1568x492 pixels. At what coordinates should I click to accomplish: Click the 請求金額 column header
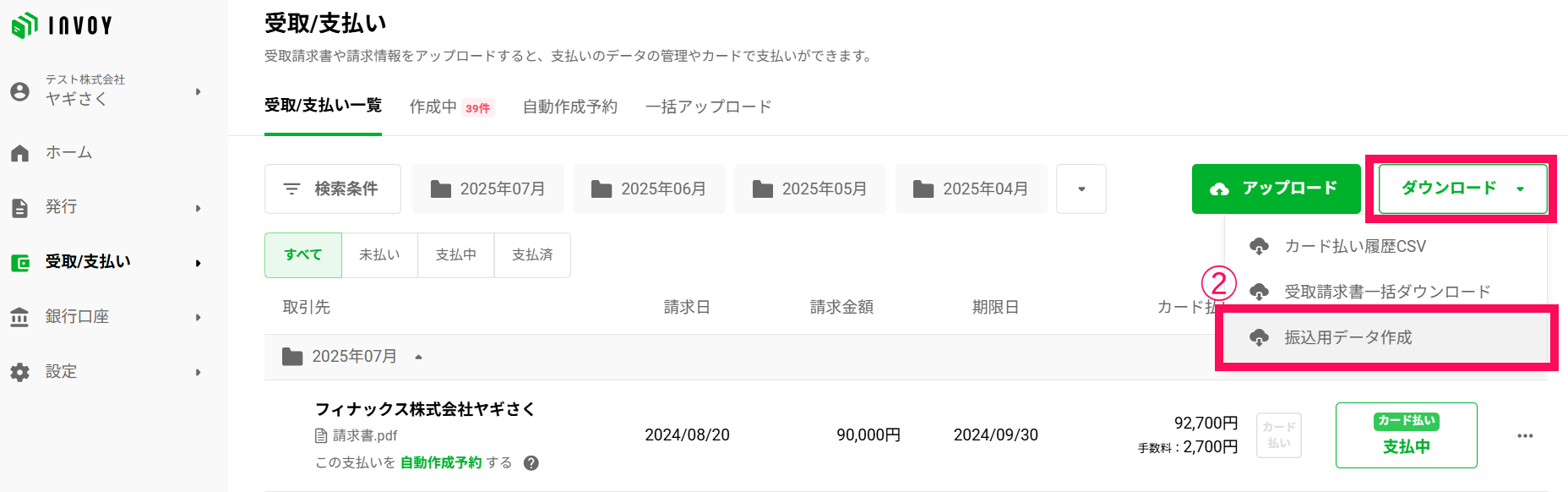[x=841, y=307]
